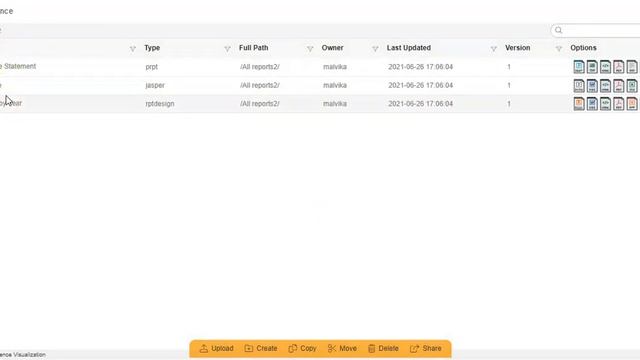Click the "jasper" type cell

tap(155, 85)
